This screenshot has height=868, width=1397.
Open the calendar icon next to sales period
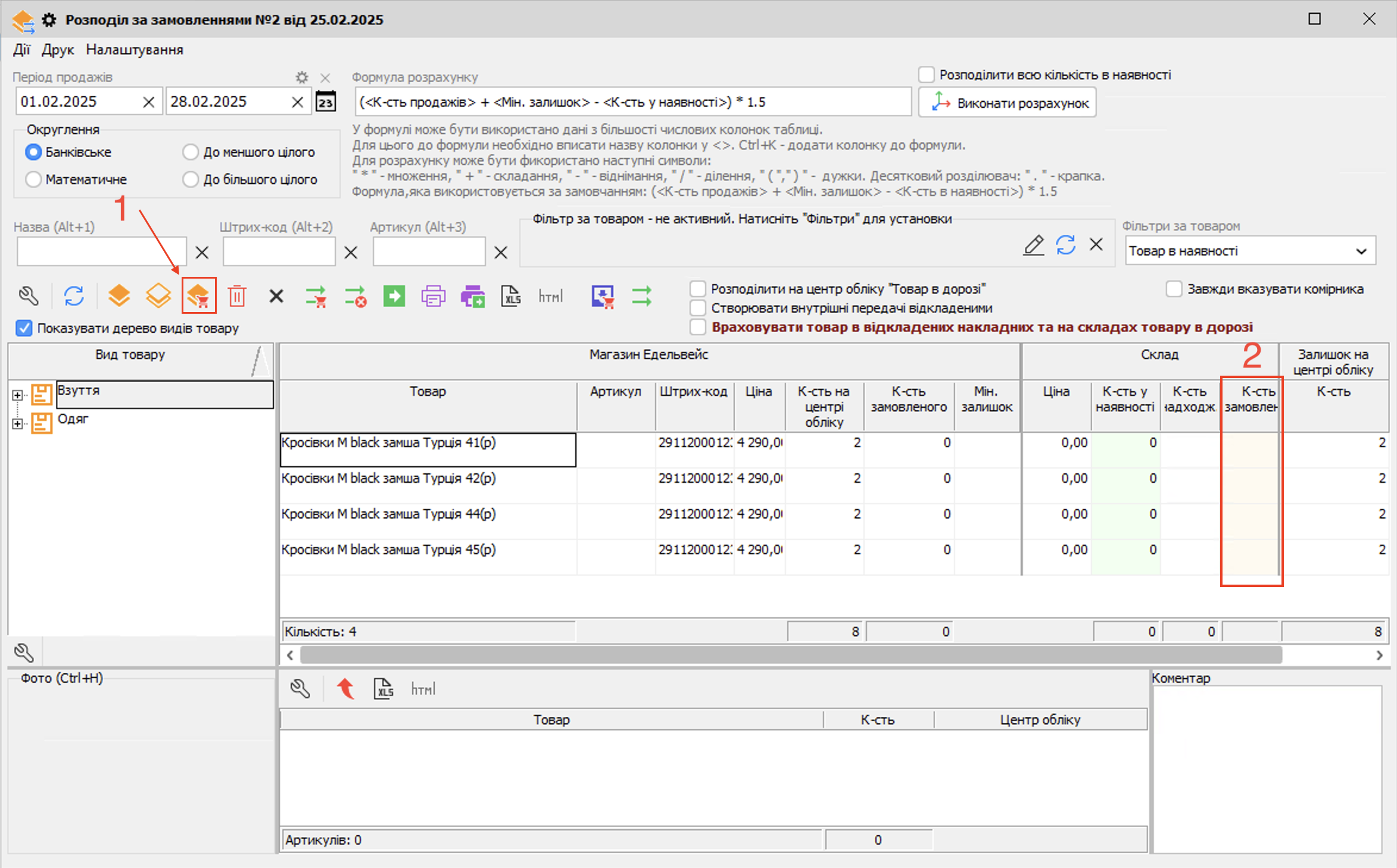pos(326,102)
